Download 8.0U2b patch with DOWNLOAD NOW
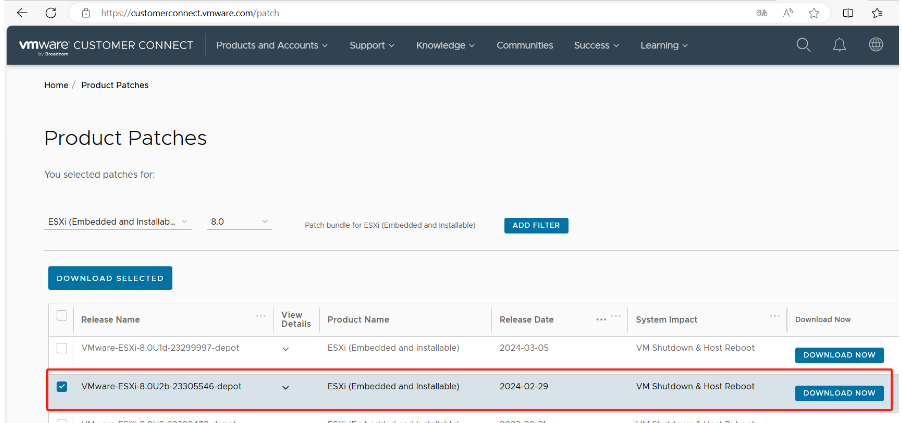Image resolution: width=902 pixels, height=423 pixels. pyautogui.click(x=839, y=393)
